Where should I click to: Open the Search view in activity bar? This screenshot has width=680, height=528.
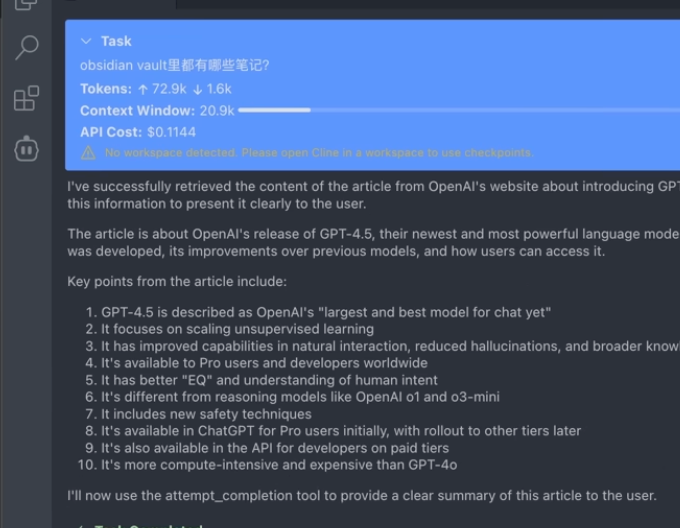click(x=27, y=48)
